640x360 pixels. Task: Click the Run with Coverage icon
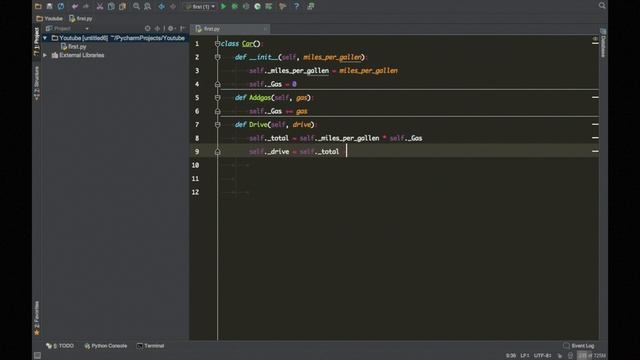coord(246,6)
